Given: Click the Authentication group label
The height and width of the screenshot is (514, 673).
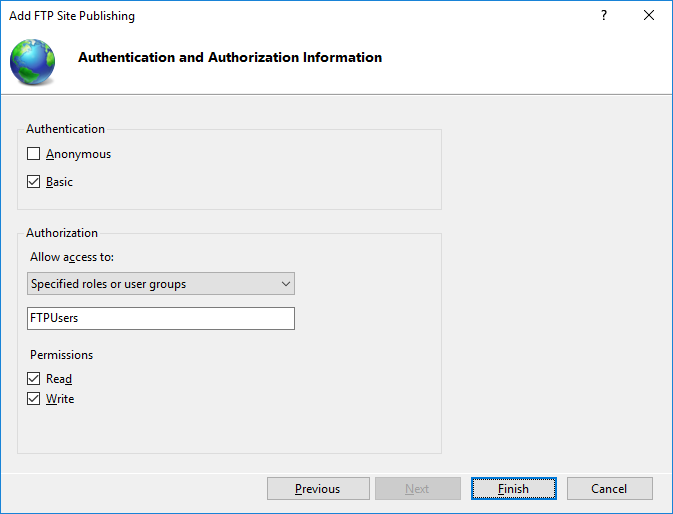Looking at the screenshot, I should pyautogui.click(x=65, y=129).
